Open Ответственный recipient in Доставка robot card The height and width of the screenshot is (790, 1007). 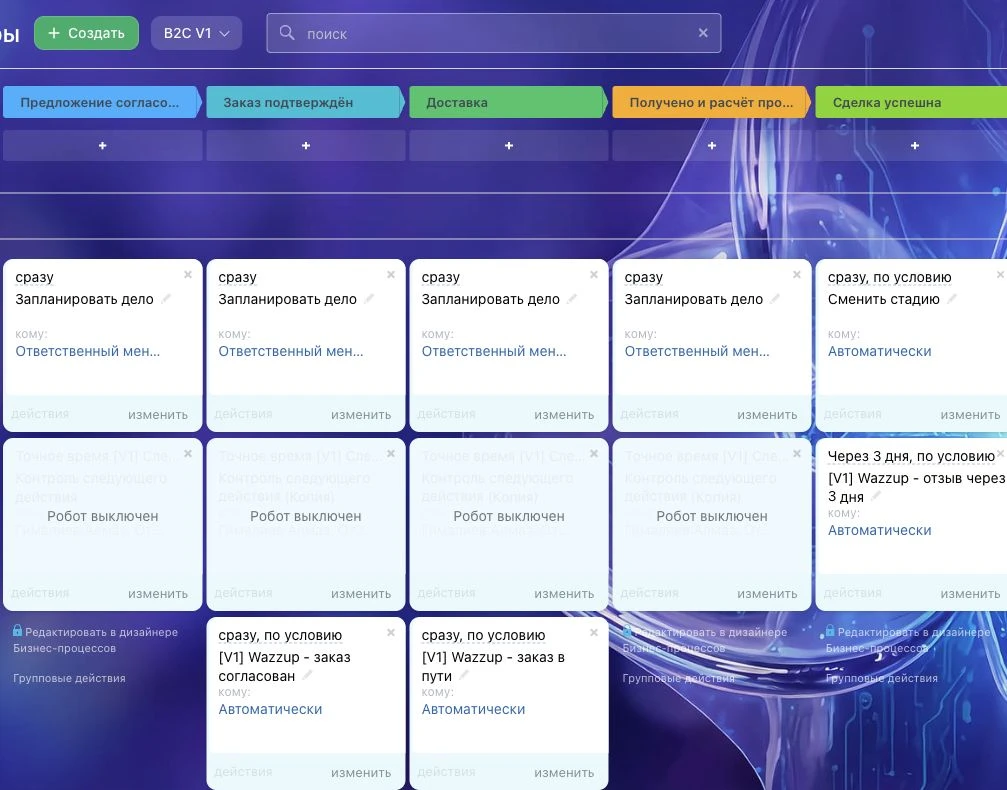pyautogui.click(x=494, y=351)
